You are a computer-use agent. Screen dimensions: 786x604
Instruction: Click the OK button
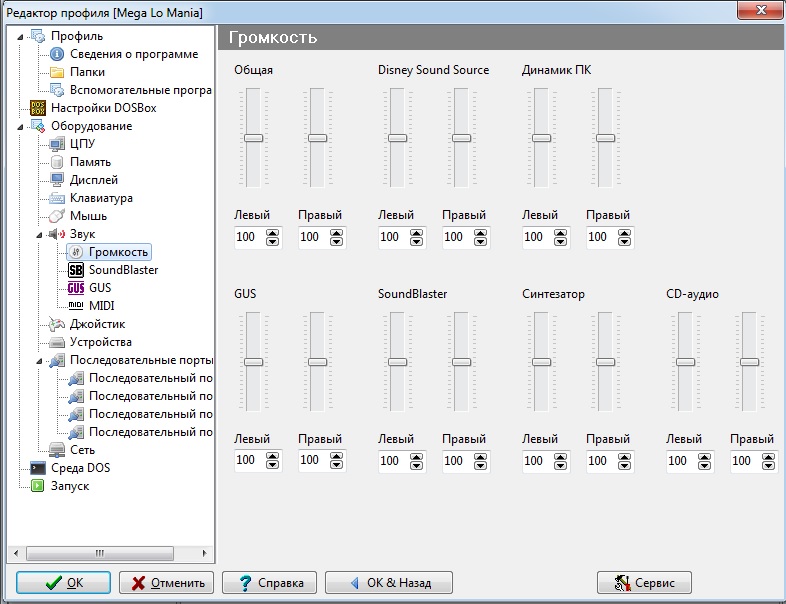63,582
